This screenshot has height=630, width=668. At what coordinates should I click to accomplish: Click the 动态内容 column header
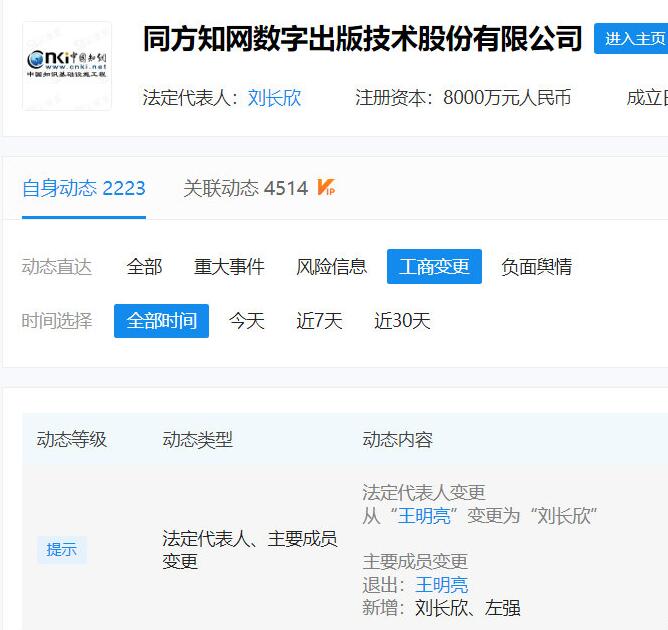coord(397,439)
